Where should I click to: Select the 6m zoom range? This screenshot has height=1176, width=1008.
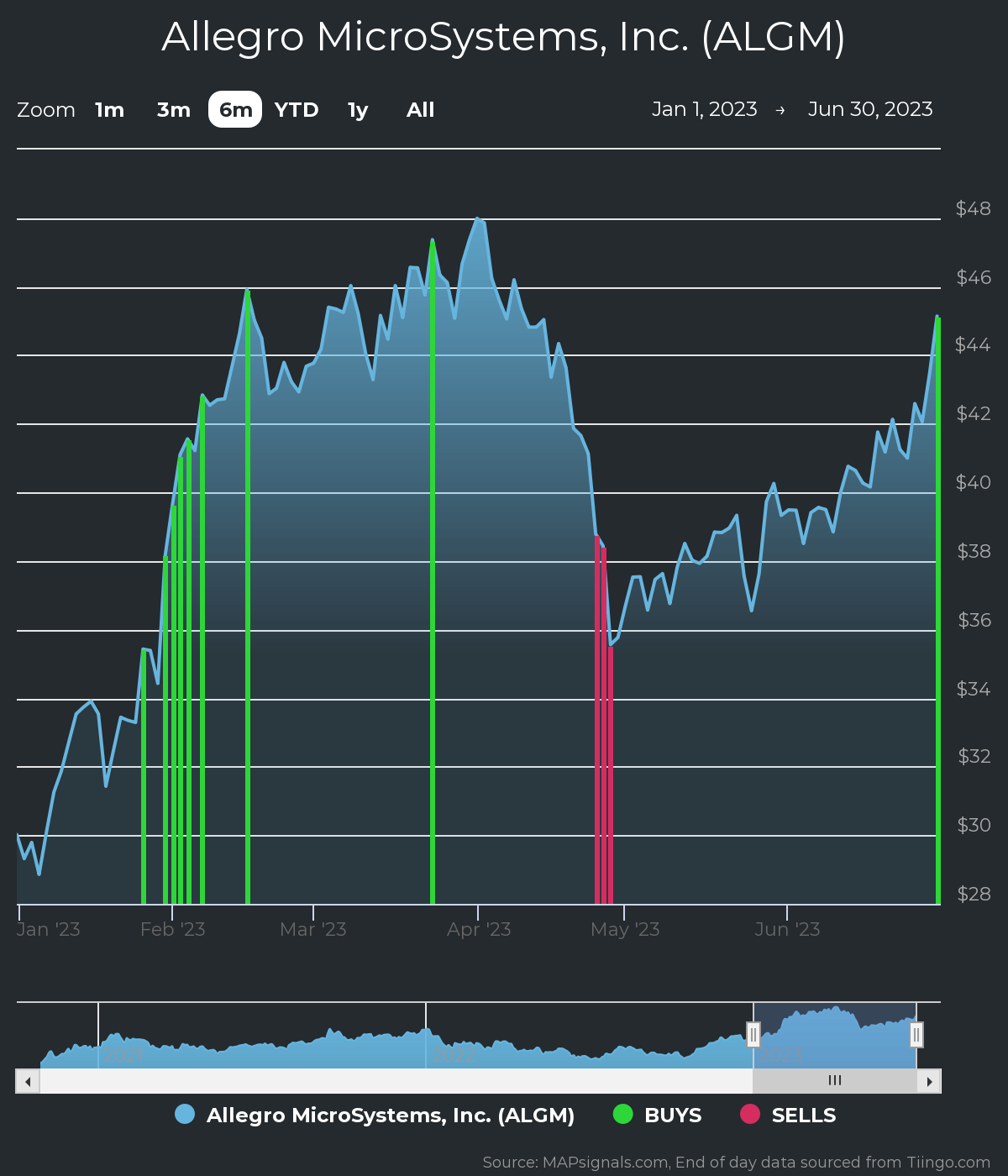(x=235, y=110)
